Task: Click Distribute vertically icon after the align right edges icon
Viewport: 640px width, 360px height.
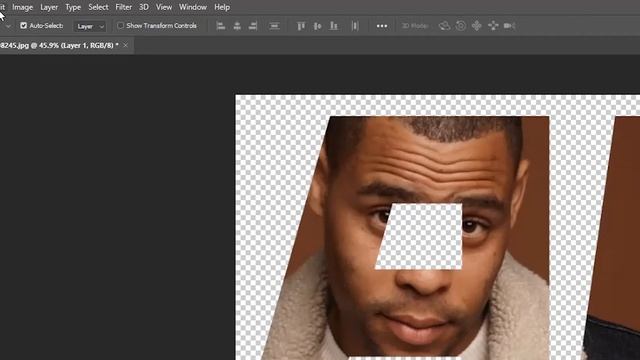Action: (x=274, y=26)
